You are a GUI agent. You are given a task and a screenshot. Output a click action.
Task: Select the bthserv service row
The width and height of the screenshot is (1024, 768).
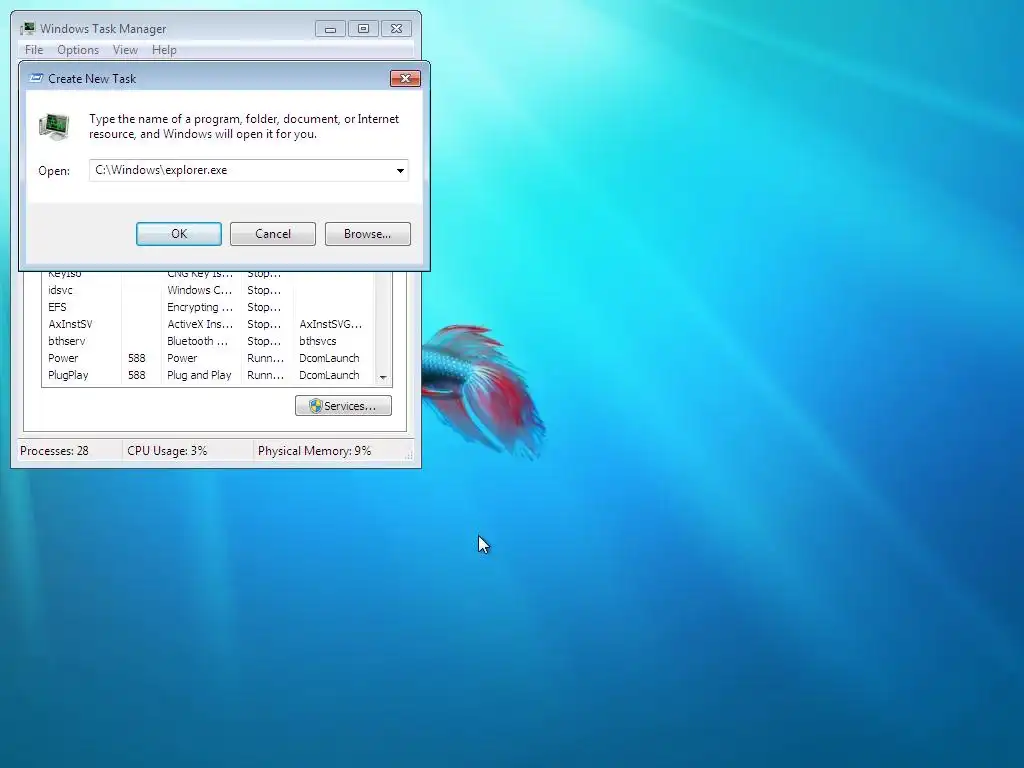pos(207,341)
